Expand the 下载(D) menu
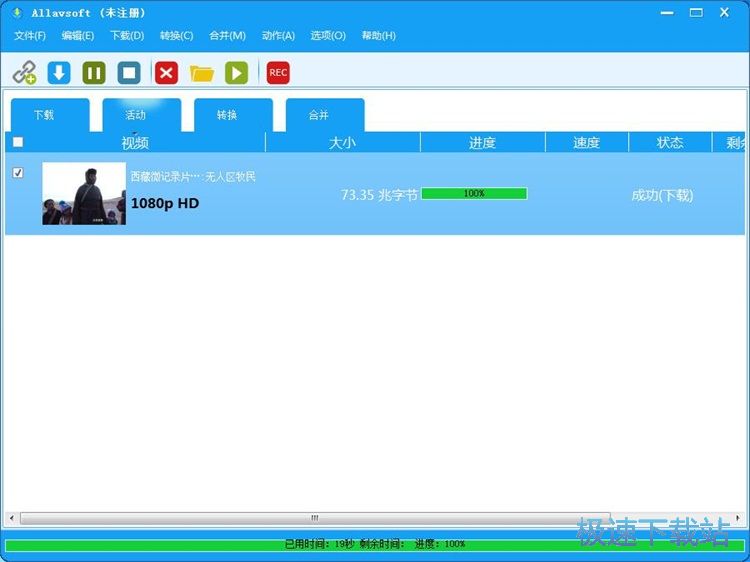 click(127, 36)
